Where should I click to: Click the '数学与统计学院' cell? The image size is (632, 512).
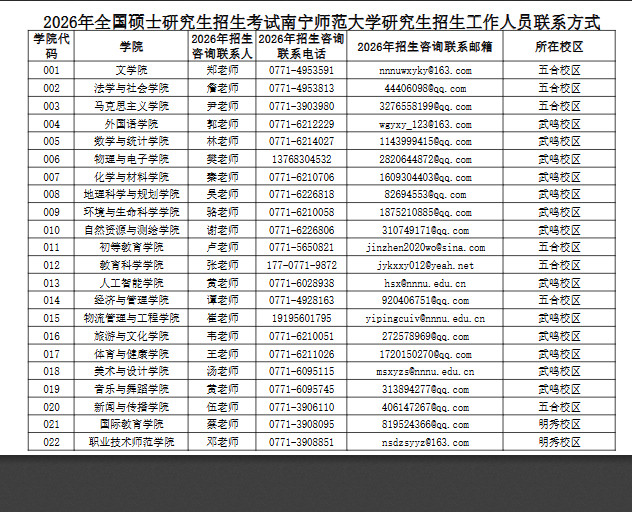131,141
